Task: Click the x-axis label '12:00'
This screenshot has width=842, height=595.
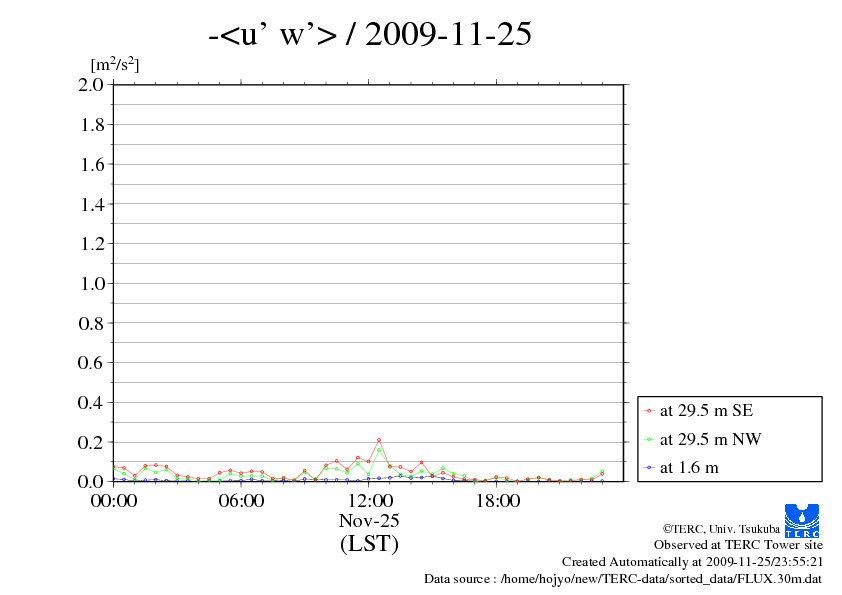Action: (x=370, y=501)
